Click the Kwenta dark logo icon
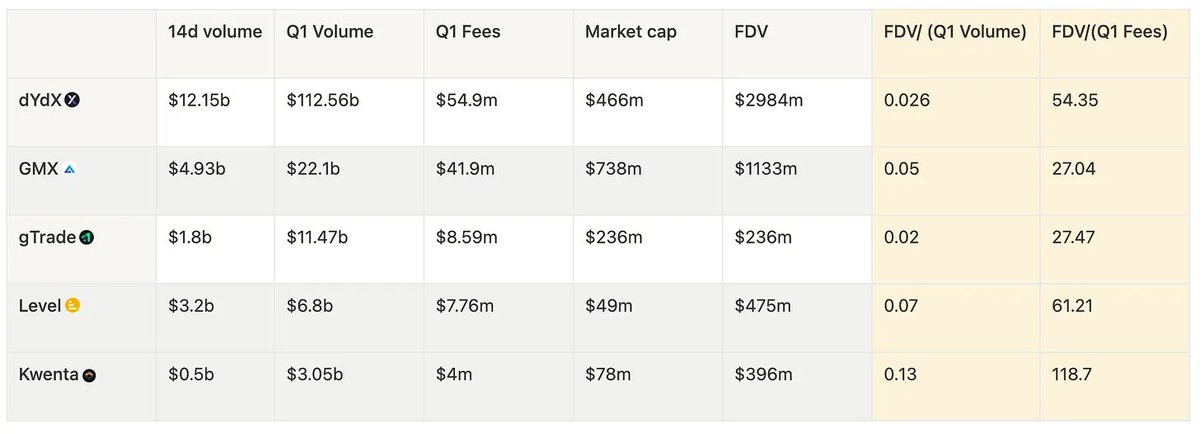1200x434 pixels. coord(90,375)
